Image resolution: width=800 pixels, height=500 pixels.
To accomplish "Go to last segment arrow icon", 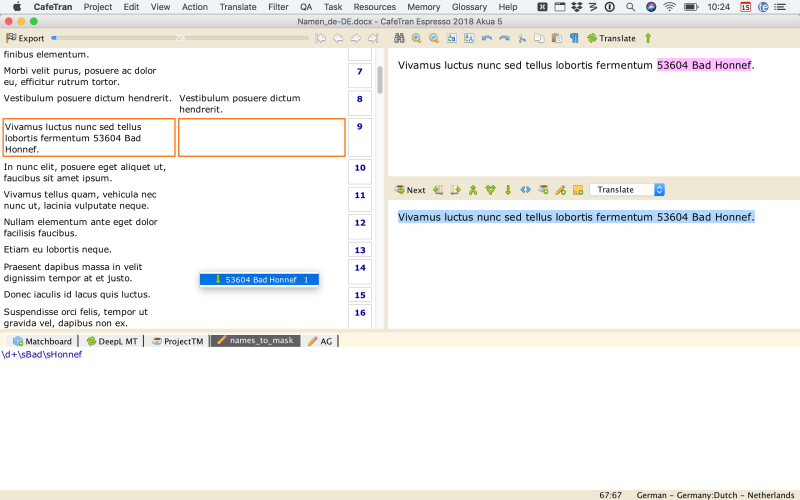I will 373,38.
